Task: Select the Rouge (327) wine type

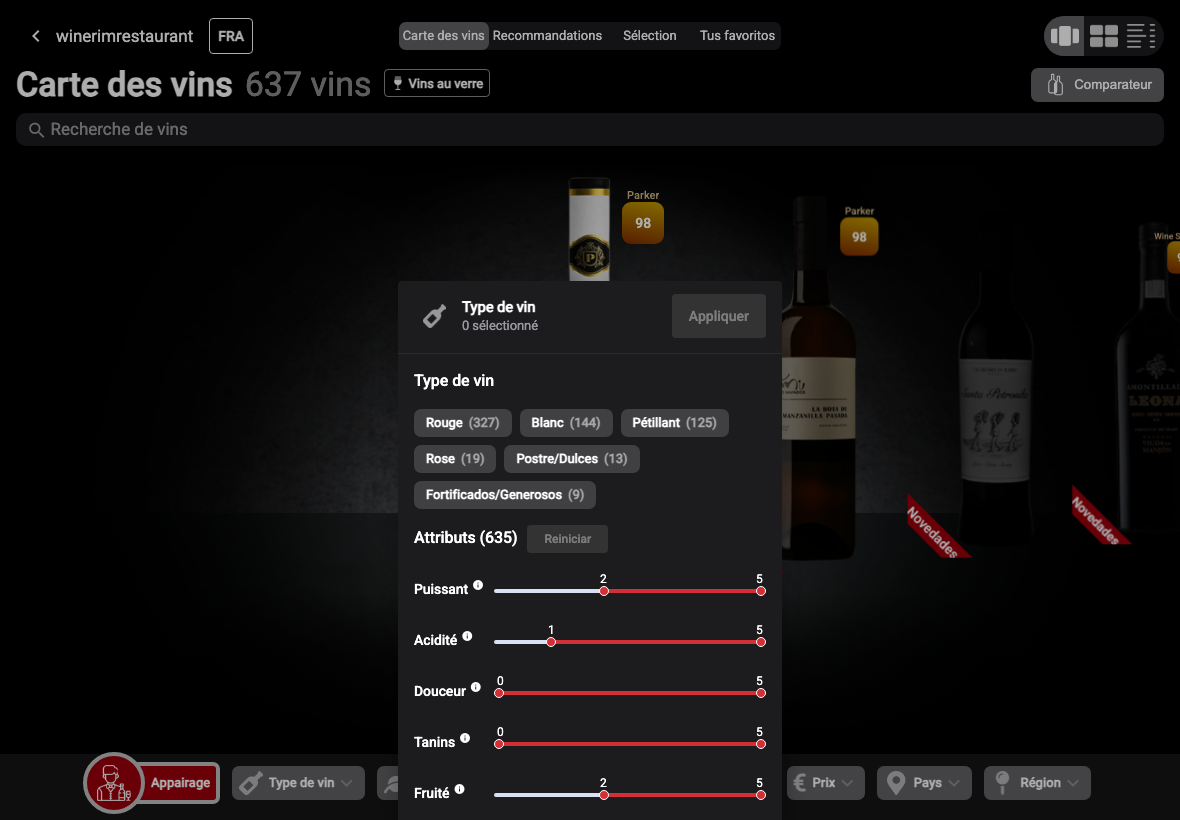Action: 462,423
